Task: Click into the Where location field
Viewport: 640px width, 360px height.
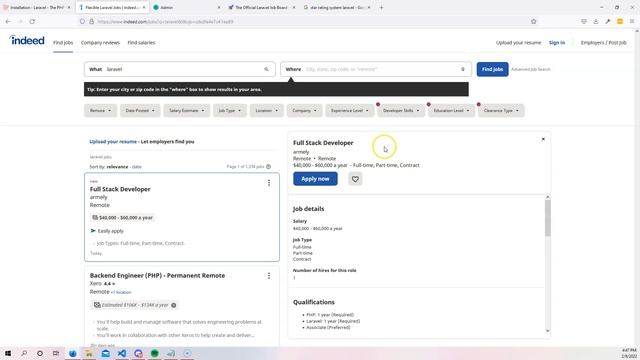Action: [376, 69]
